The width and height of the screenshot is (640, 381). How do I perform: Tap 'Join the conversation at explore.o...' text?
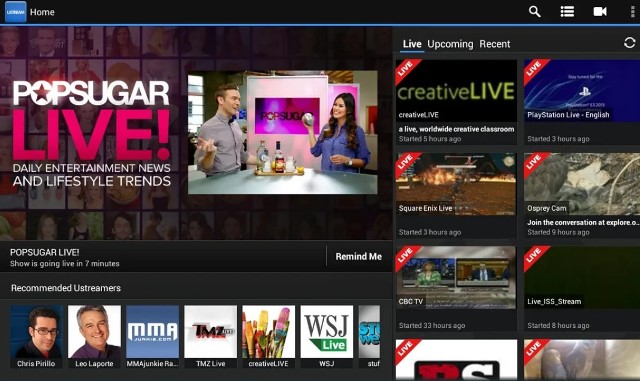(583, 222)
